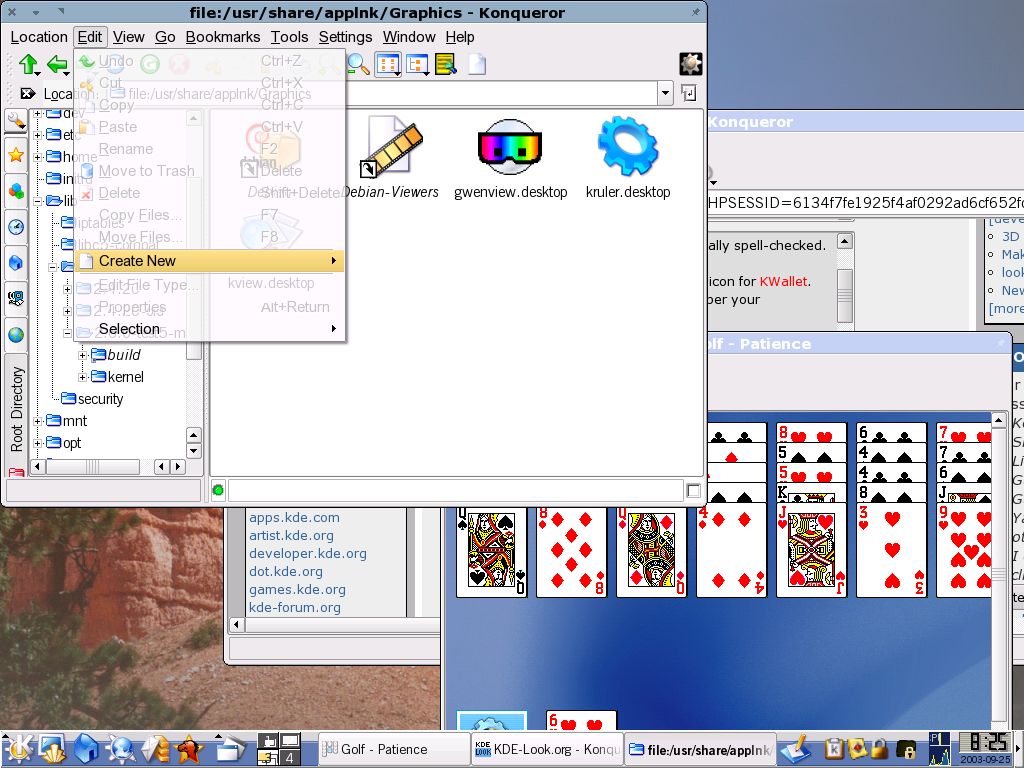
Task: Open the Tools menu
Action: [x=289, y=37]
